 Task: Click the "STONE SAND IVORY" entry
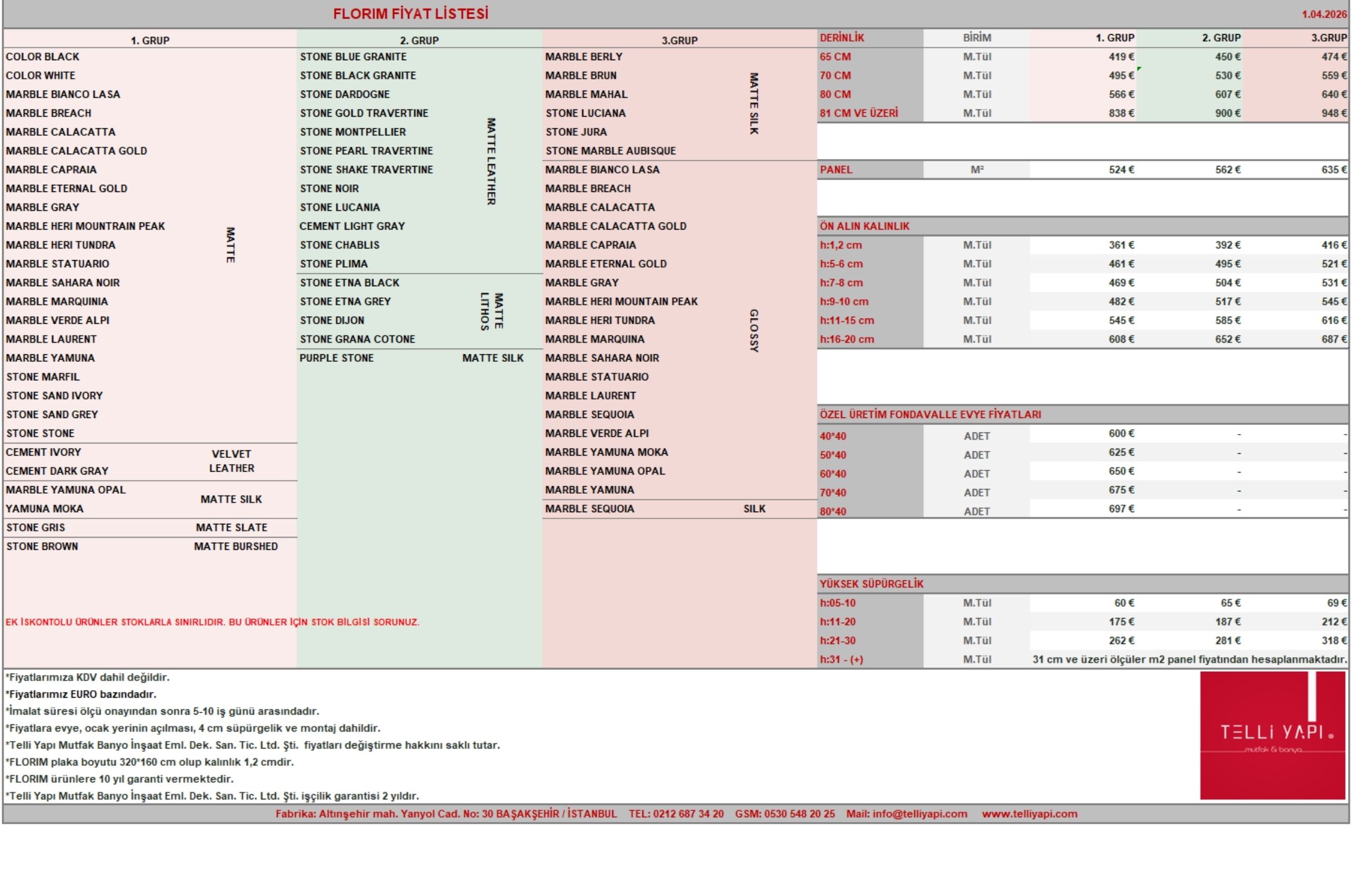54,396
